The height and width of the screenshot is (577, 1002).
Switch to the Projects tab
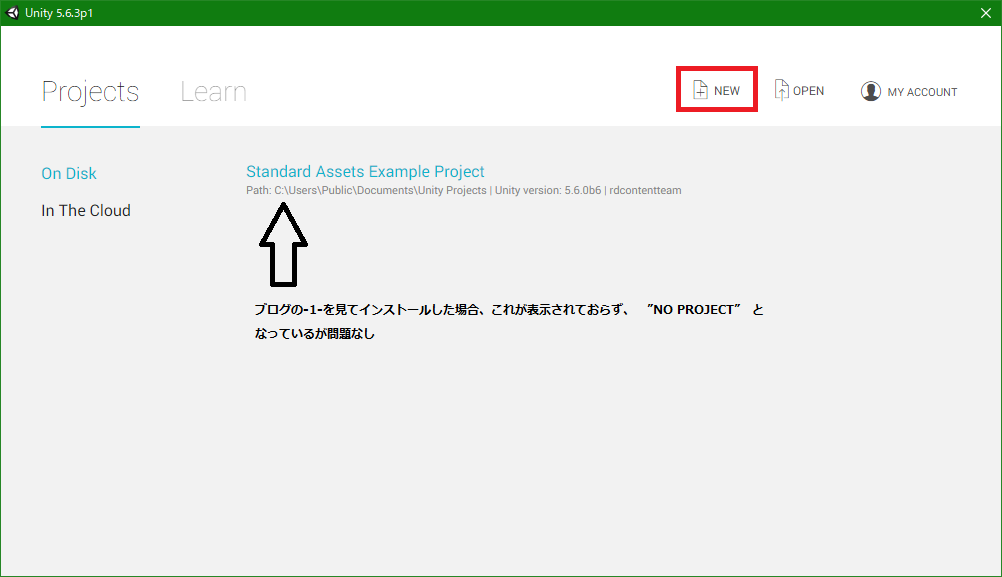tap(90, 91)
